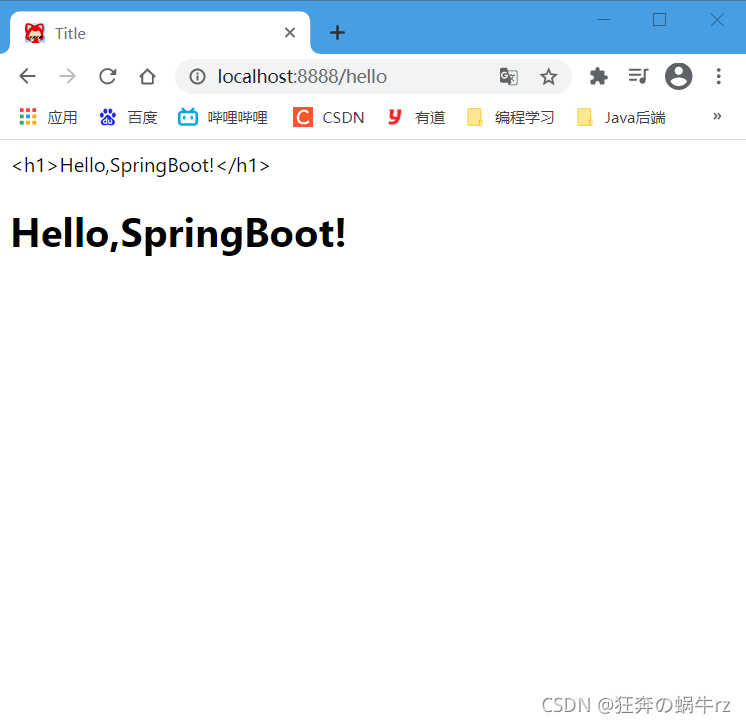Open the browser home page
The height and width of the screenshot is (723, 746).
coord(147,76)
